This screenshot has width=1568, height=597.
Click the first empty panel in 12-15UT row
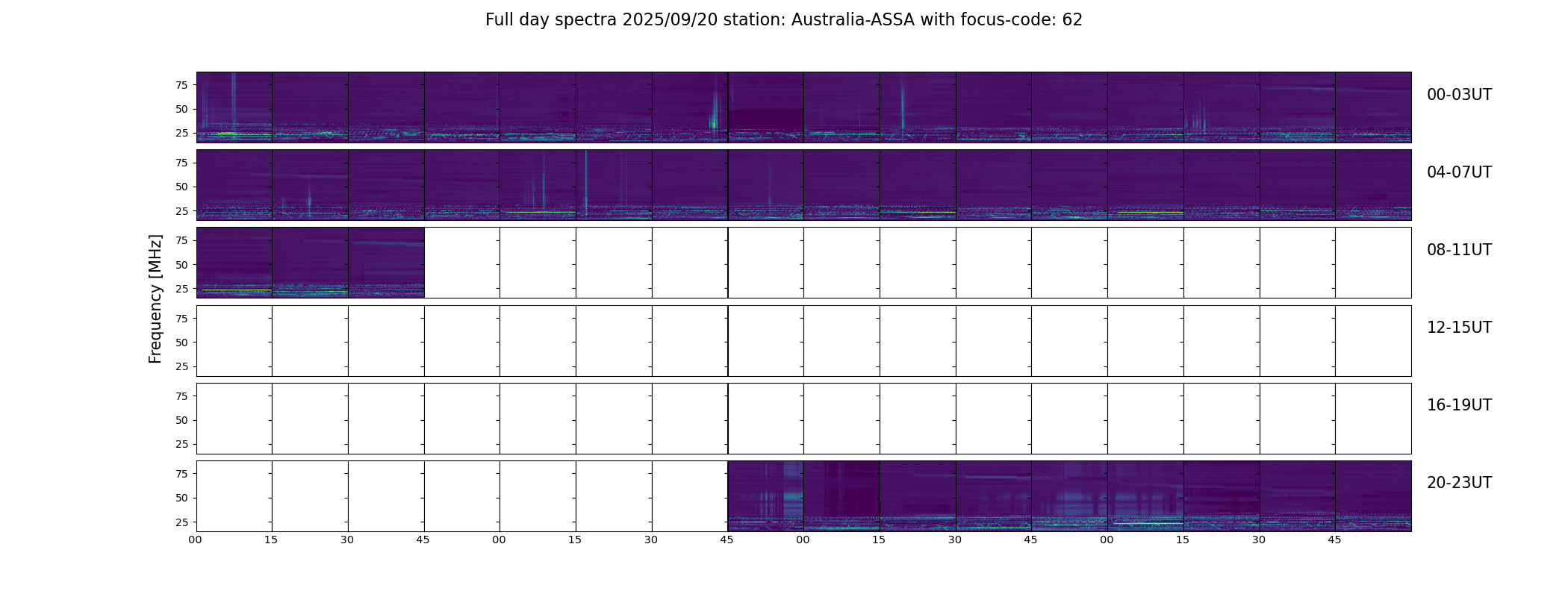tap(234, 340)
